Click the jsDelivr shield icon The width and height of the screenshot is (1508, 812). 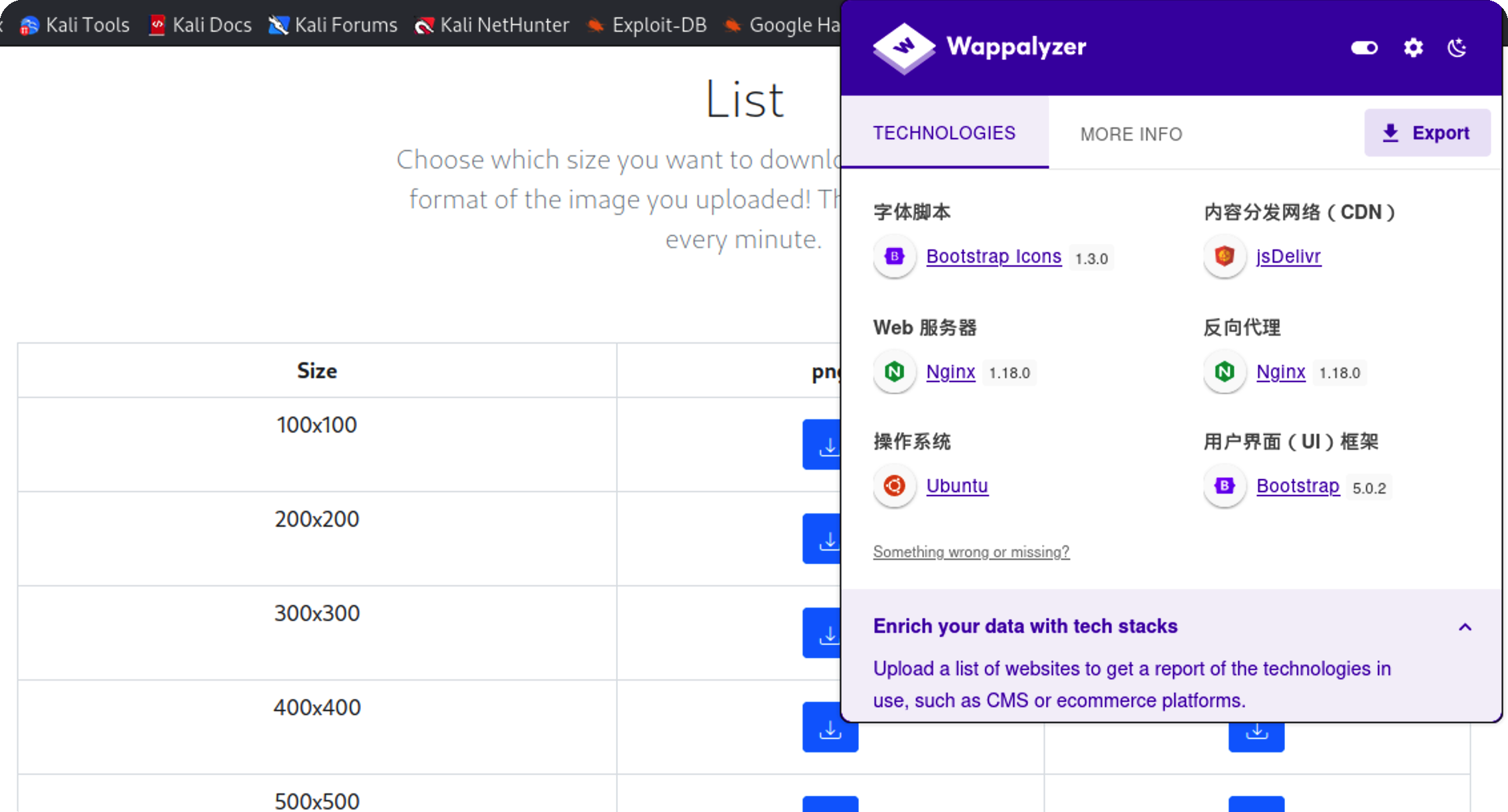[1225, 256]
